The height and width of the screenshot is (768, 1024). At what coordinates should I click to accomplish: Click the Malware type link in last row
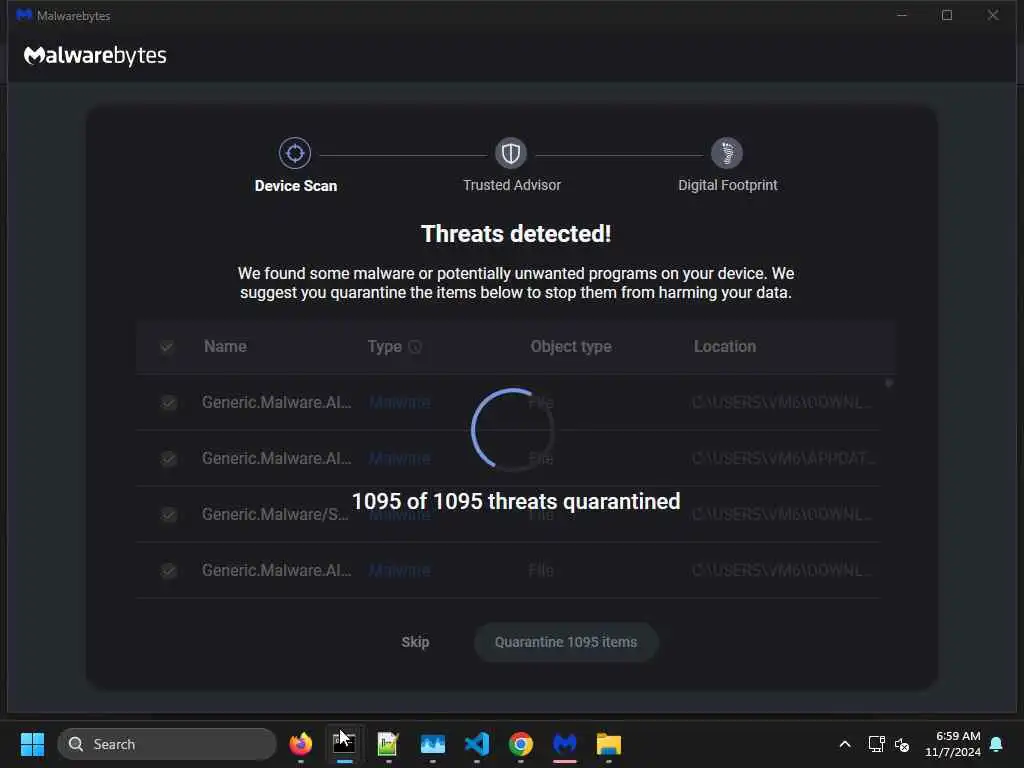400,571
